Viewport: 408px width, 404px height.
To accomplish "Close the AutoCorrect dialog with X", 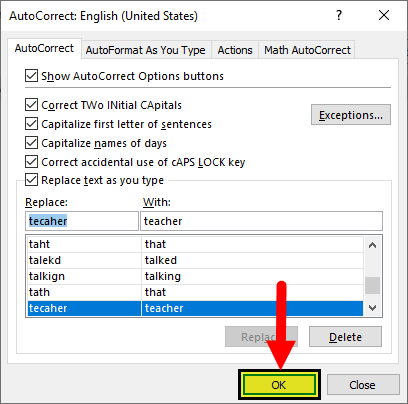I will click(384, 15).
